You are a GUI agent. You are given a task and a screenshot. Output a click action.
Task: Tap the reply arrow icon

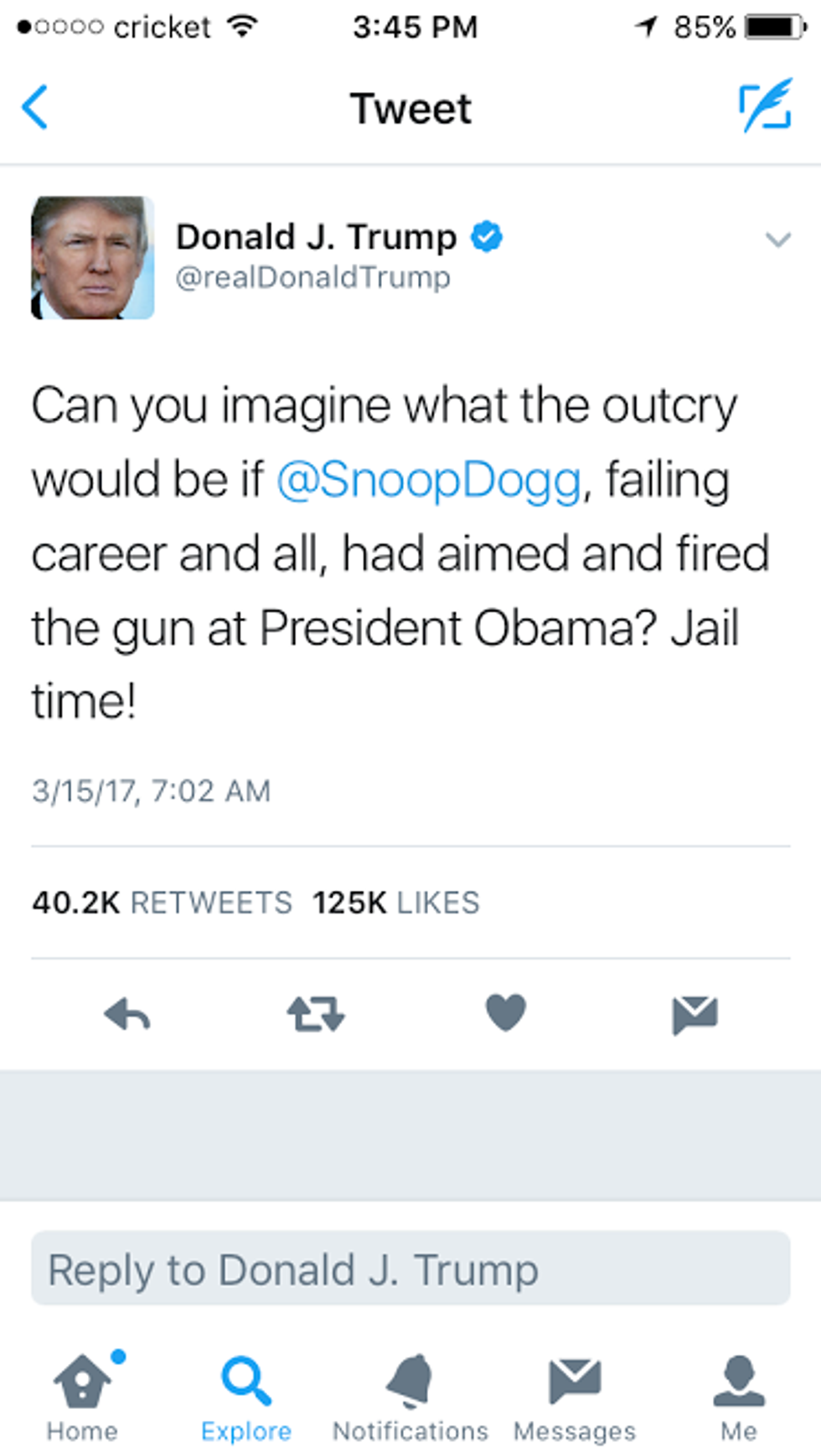point(127,1014)
